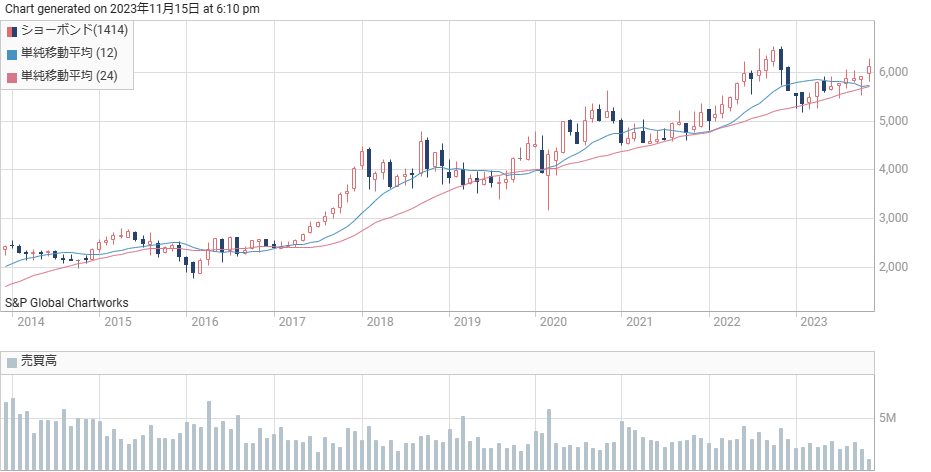Viewport: 931px width, 472px height.
Task: Click the 2016 x-axis year label
Action: [x=205, y=322]
